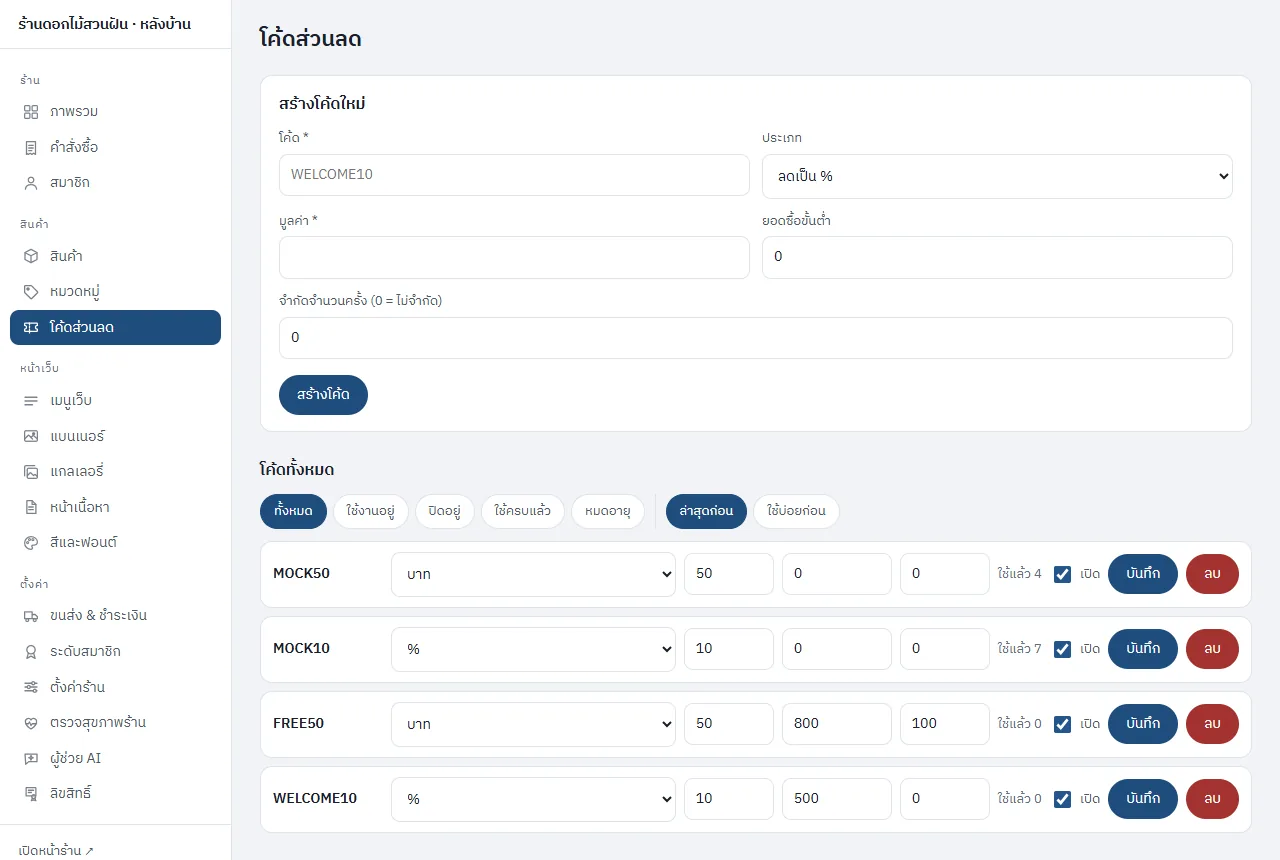Open the MOCK10 % type dropdown
Viewport: 1280px width, 860px height.
533,649
